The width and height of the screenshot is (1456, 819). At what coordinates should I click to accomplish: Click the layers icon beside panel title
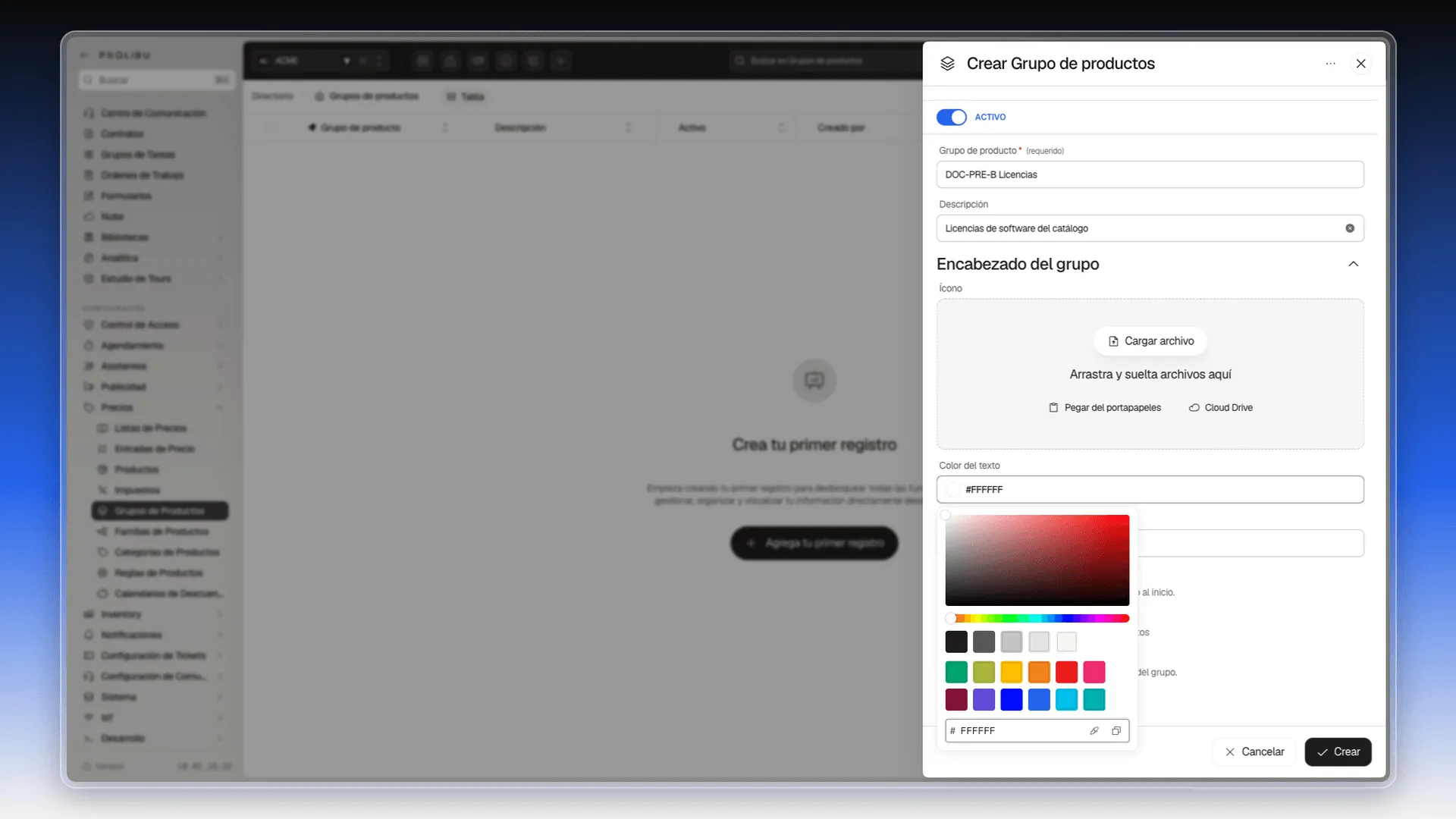pyautogui.click(x=947, y=64)
